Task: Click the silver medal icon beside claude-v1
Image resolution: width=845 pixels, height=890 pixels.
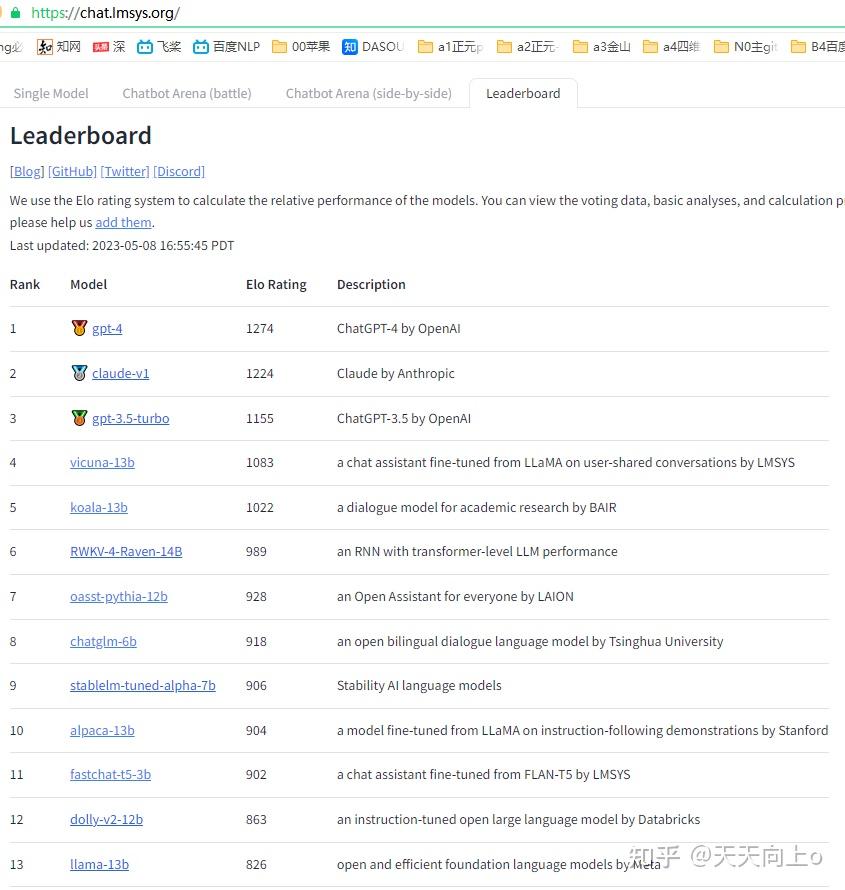Action: (x=79, y=373)
